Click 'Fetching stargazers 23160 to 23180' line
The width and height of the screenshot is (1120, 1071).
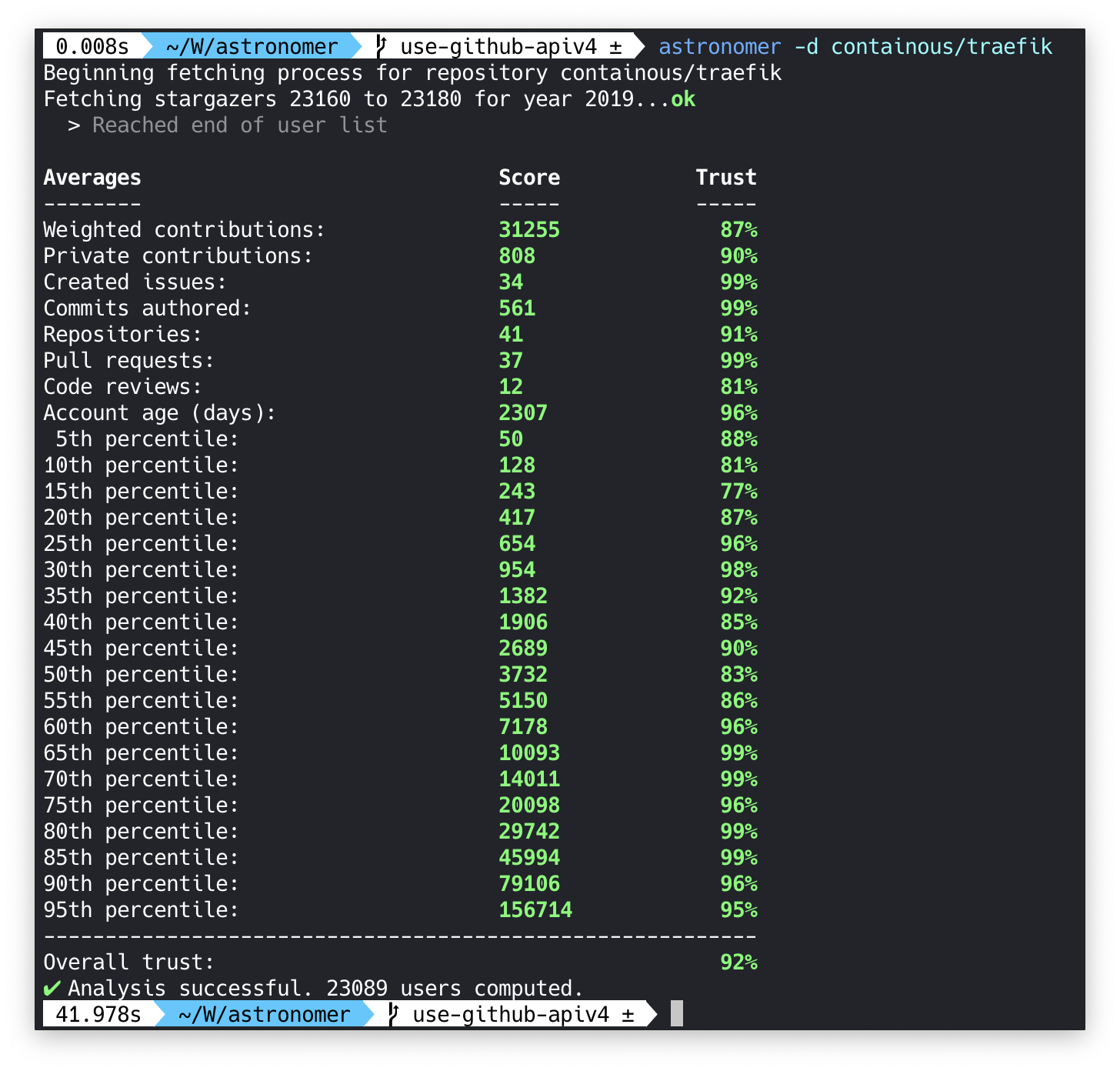[x=369, y=99]
